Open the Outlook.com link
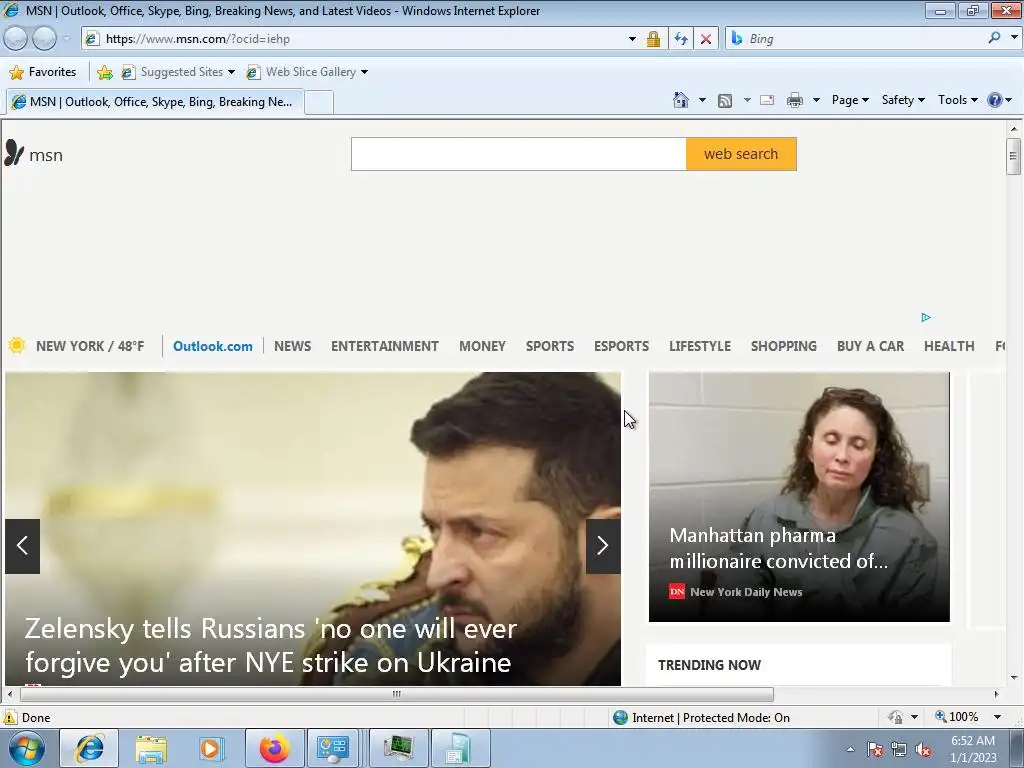Image resolution: width=1024 pixels, height=768 pixels. (212, 346)
